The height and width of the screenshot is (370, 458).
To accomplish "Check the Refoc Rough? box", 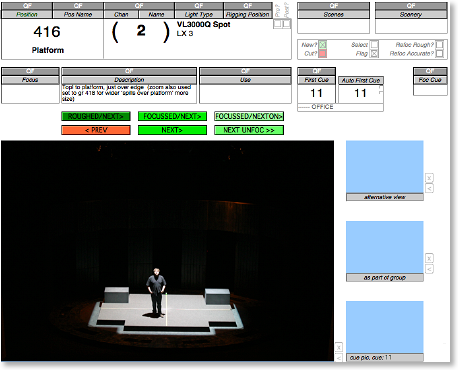I will click(x=440, y=45).
